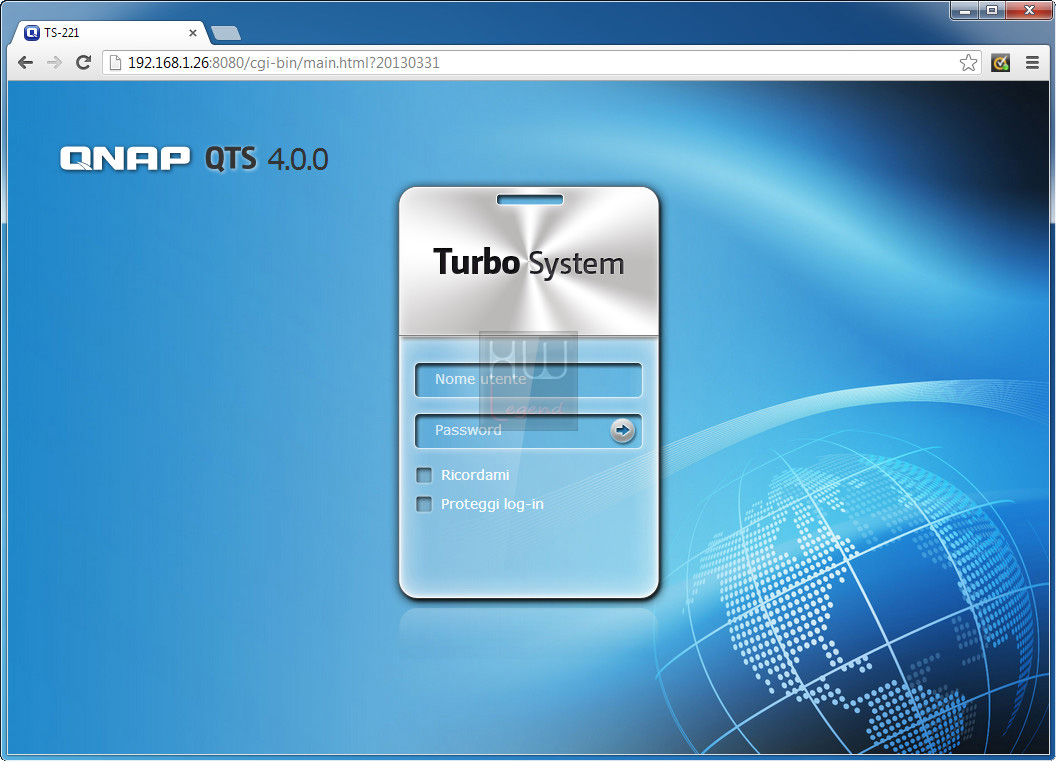The image size is (1057, 762).
Task: Click the page document icon in the address bar
Action: pos(115,63)
